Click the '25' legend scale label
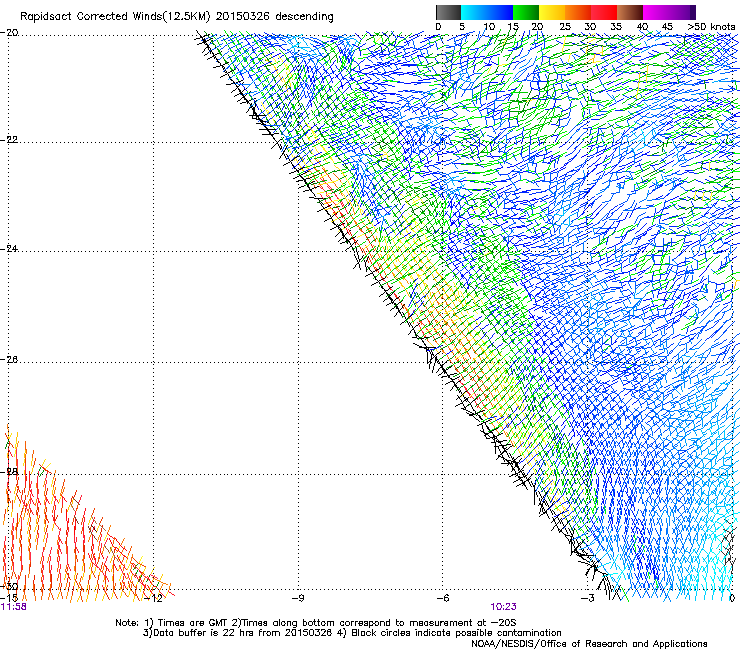740x650 pixels. pyautogui.click(x=565, y=27)
